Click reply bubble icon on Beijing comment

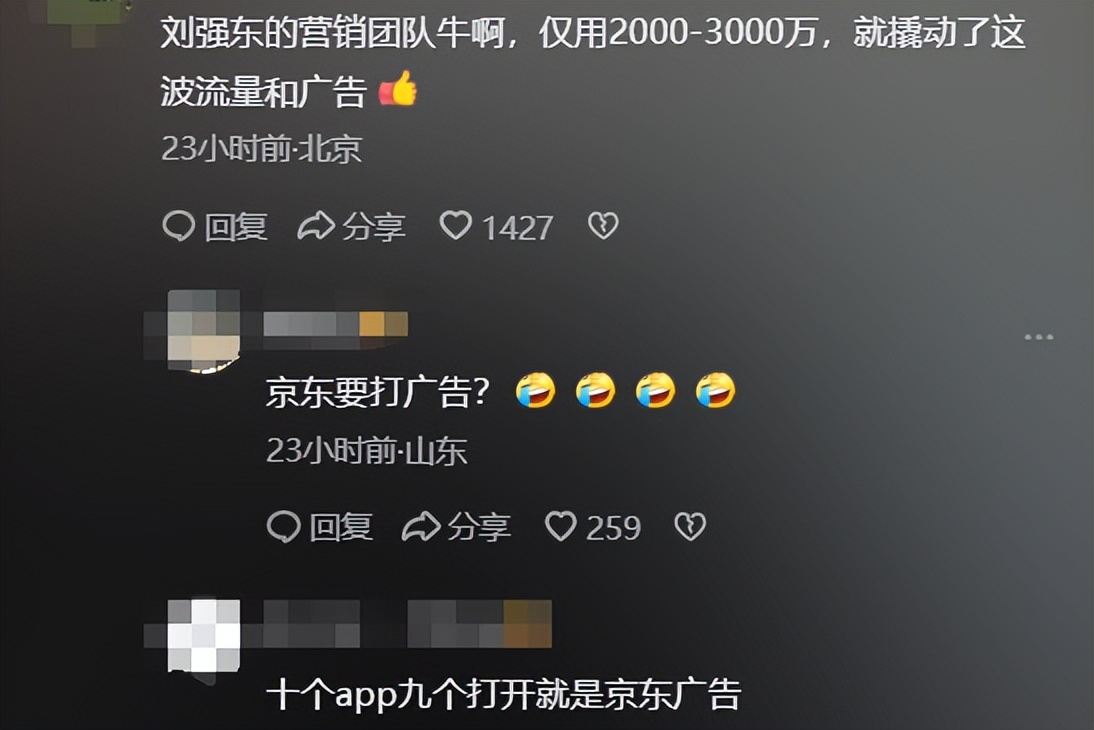pos(179,226)
